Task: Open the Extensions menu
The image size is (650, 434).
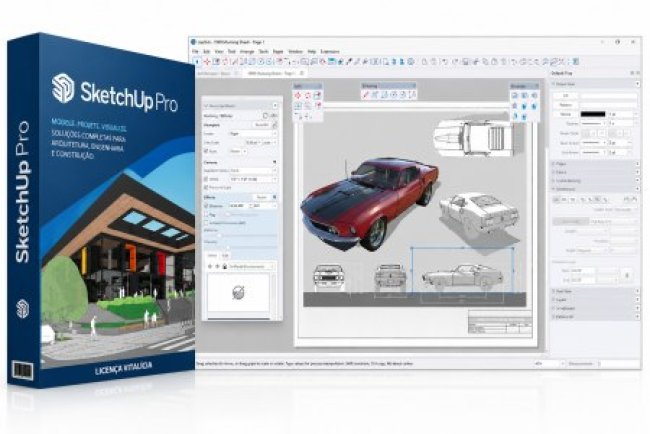Action: (330, 51)
